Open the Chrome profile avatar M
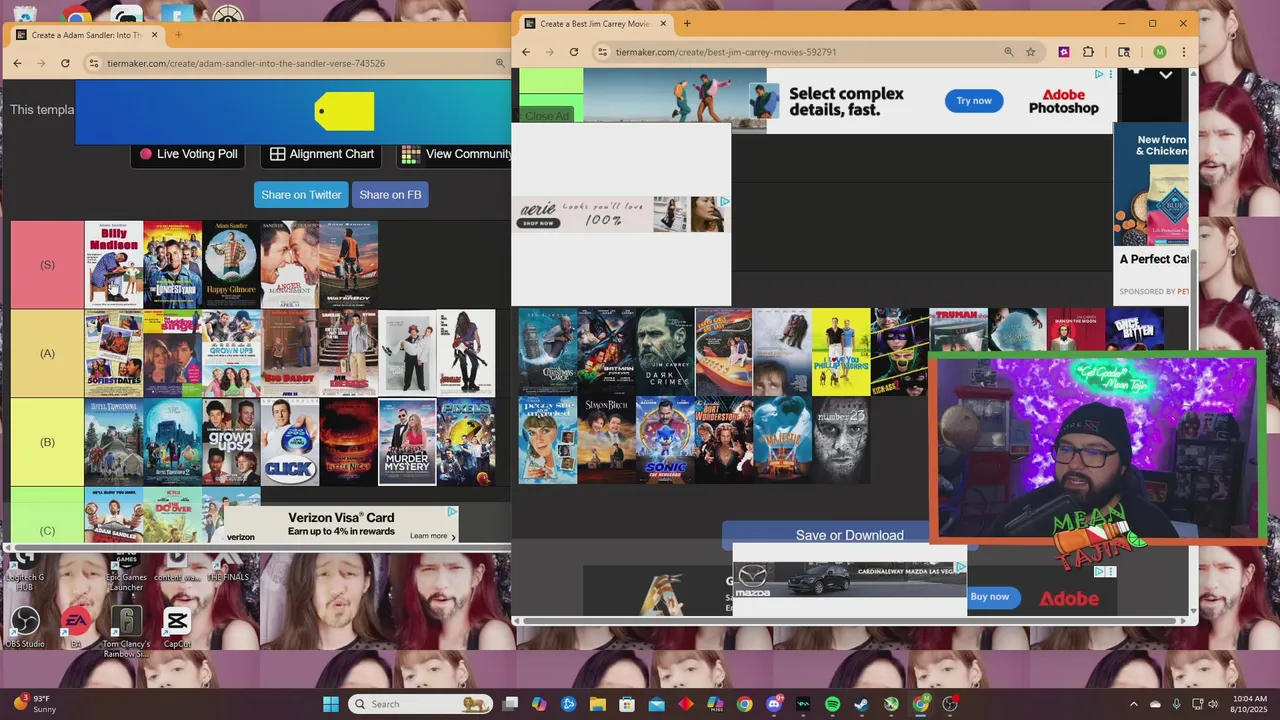 point(1159,52)
